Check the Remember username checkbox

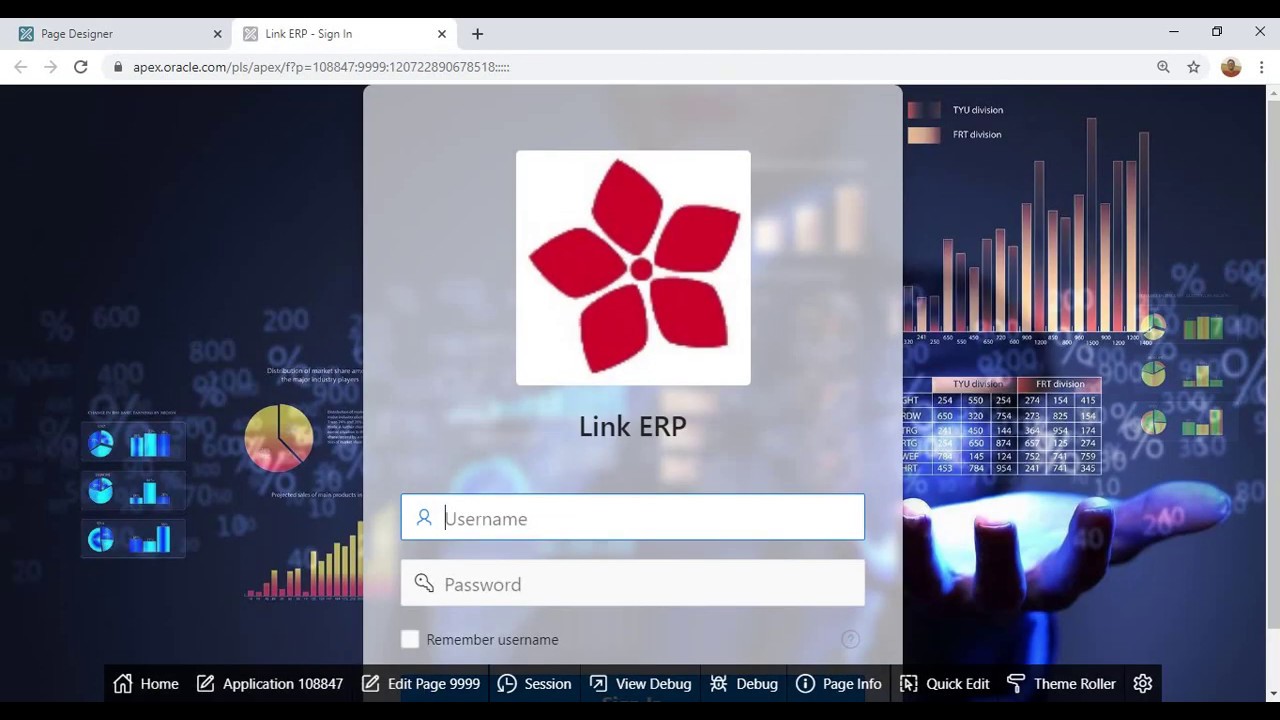click(x=410, y=640)
